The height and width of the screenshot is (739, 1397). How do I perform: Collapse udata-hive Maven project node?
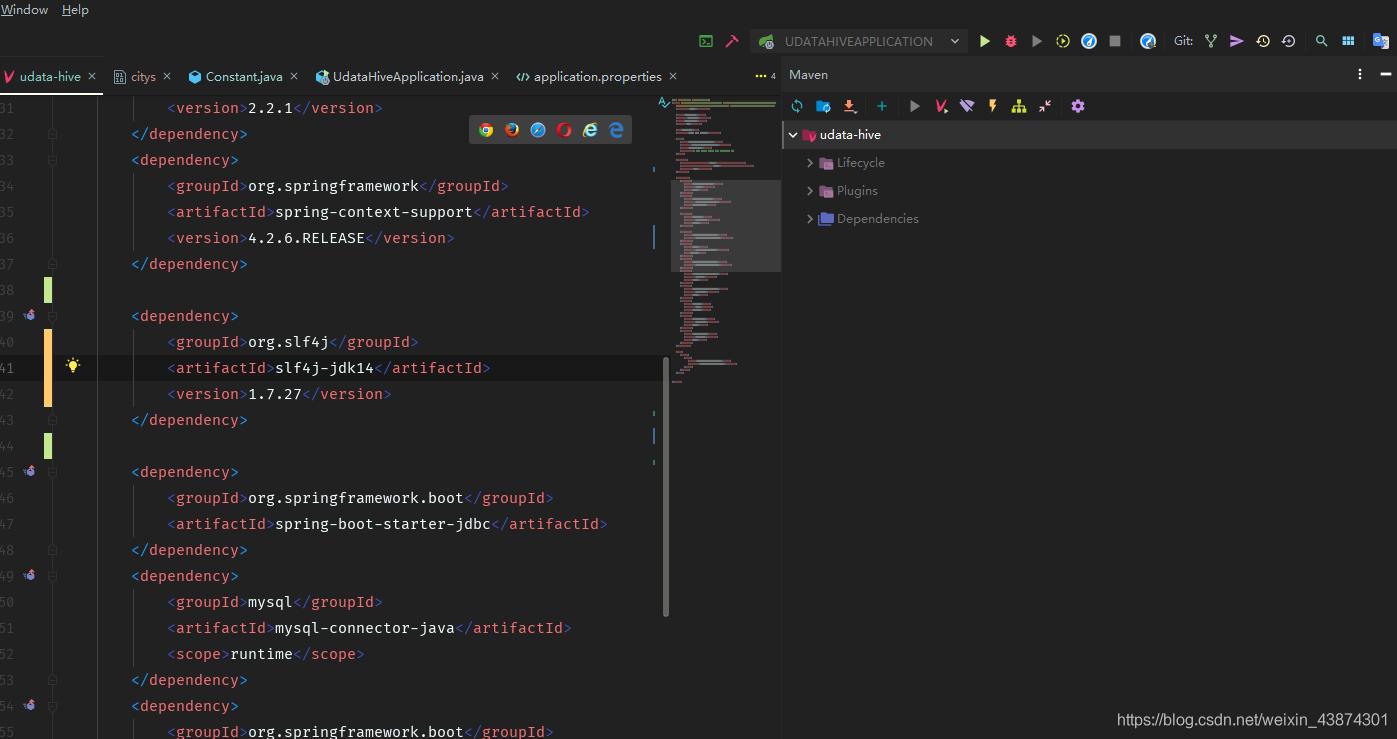pos(793,135)
